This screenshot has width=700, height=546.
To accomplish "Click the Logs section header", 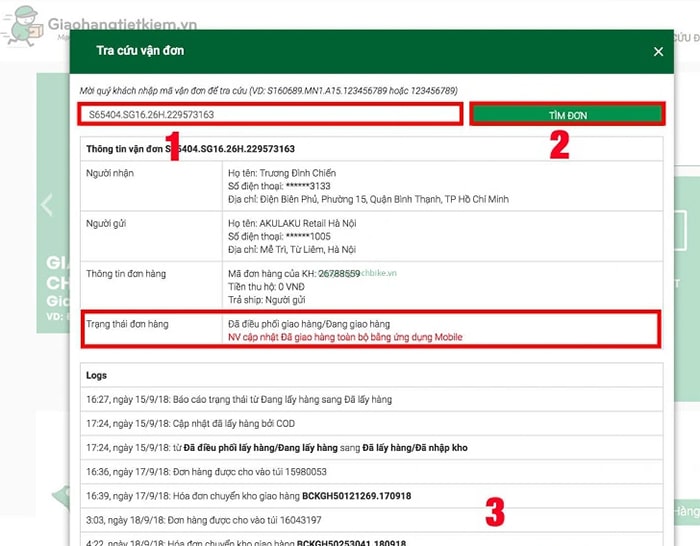I will pos(97,376).
